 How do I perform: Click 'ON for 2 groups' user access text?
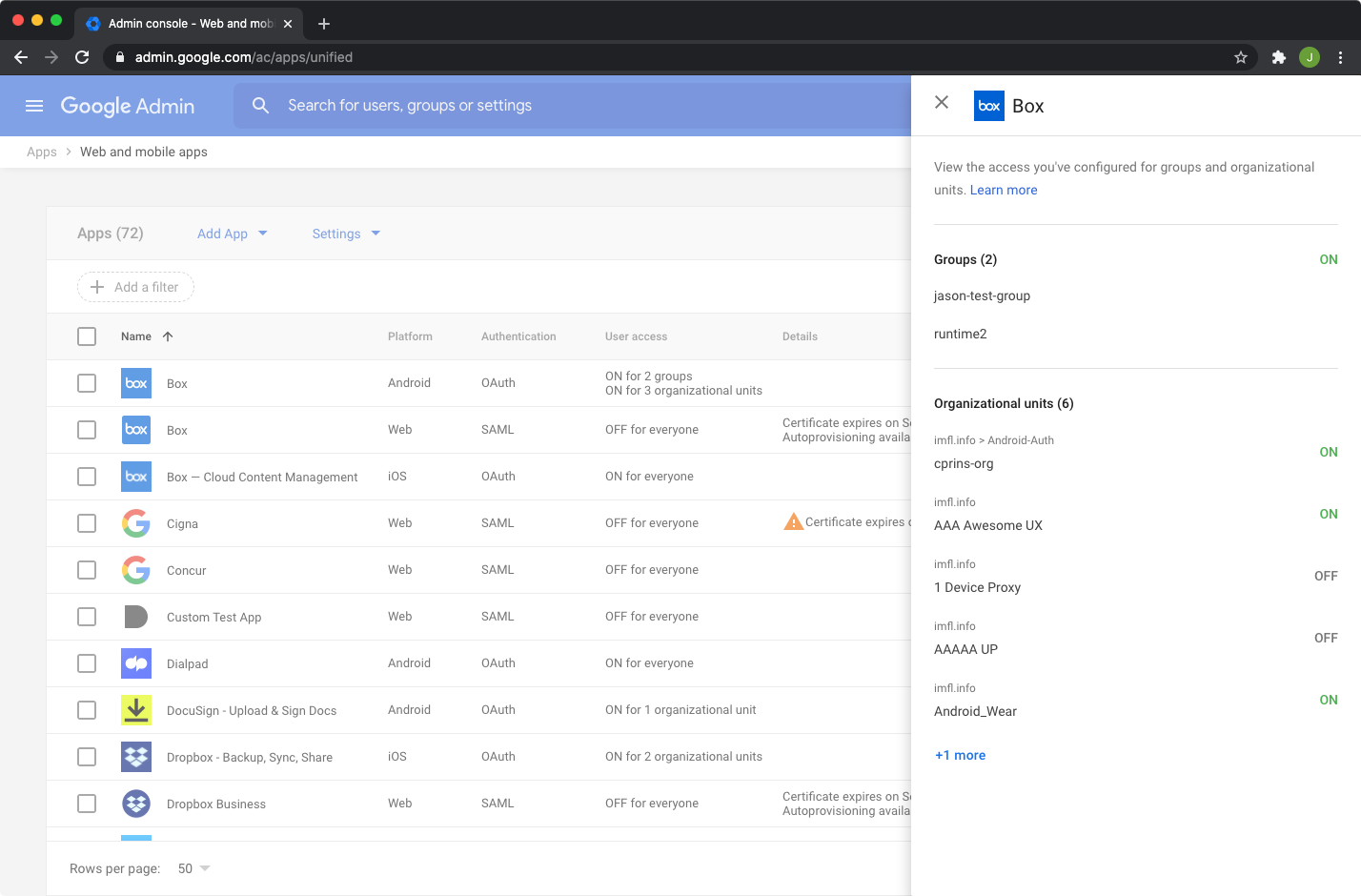[648, 377]
